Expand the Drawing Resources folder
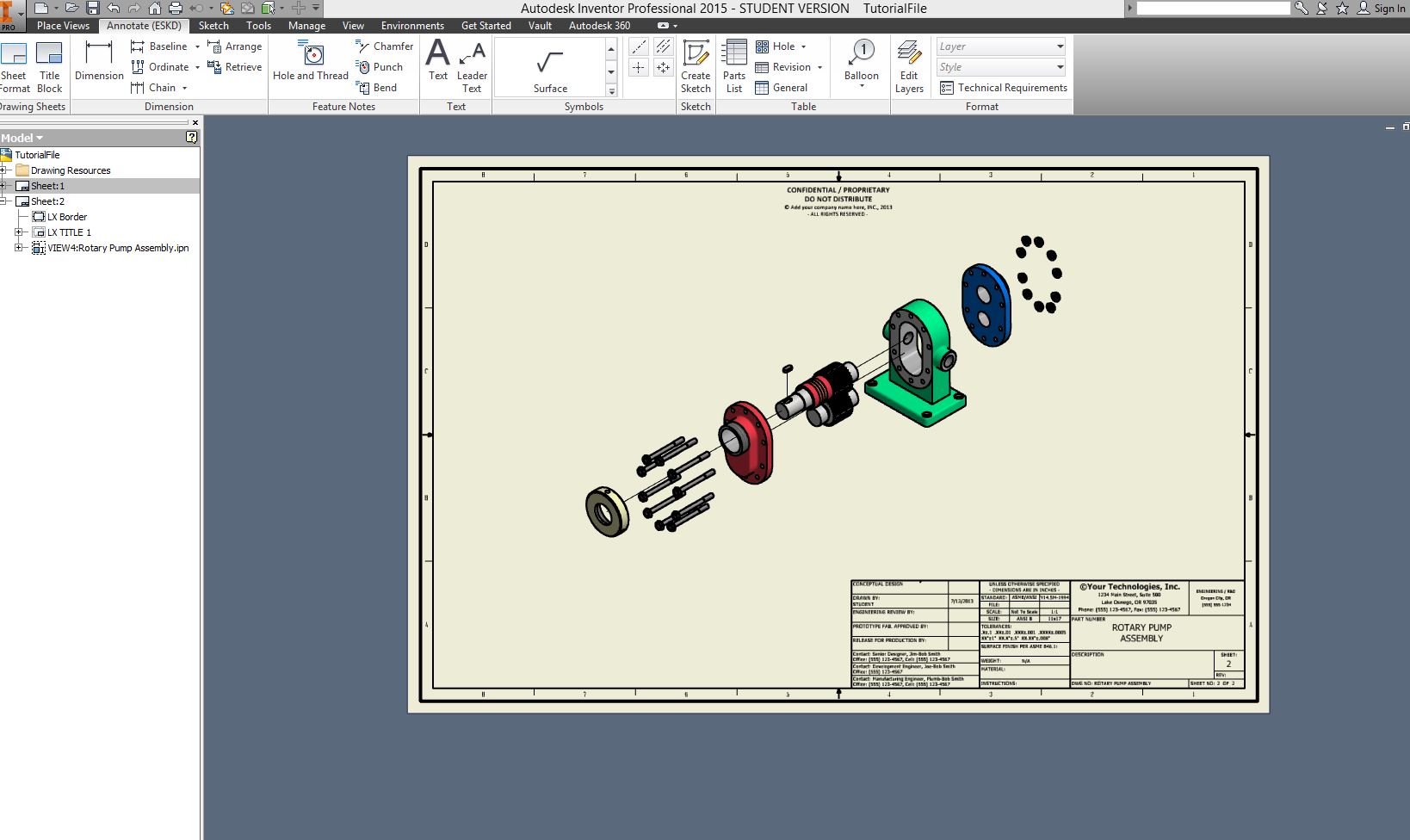 pyautogui.click(x=3, y=170)
